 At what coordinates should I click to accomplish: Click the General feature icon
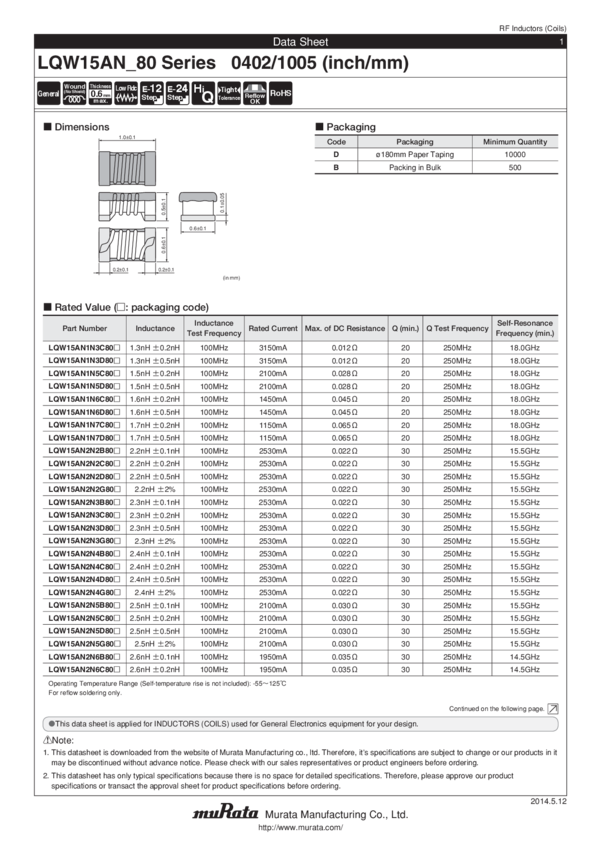tap(48, 93)
